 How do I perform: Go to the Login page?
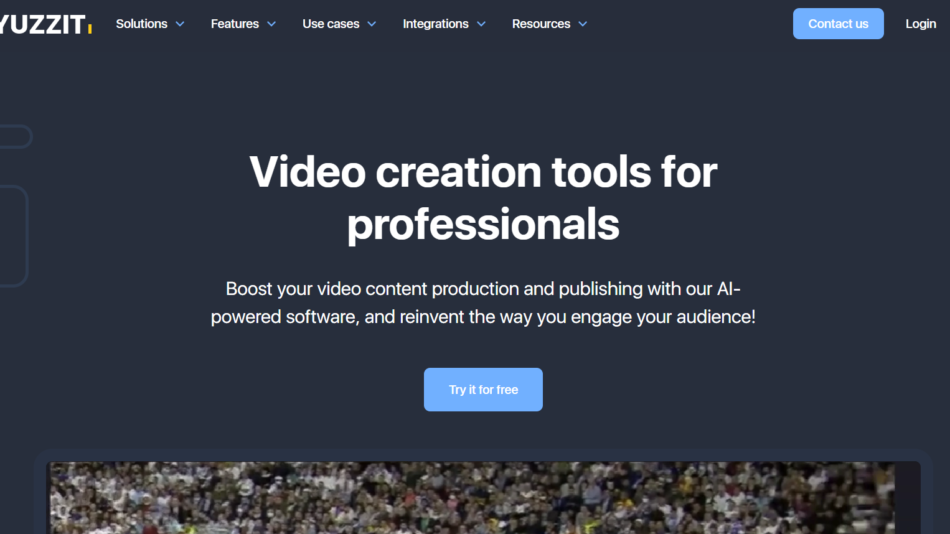(920, 24)
